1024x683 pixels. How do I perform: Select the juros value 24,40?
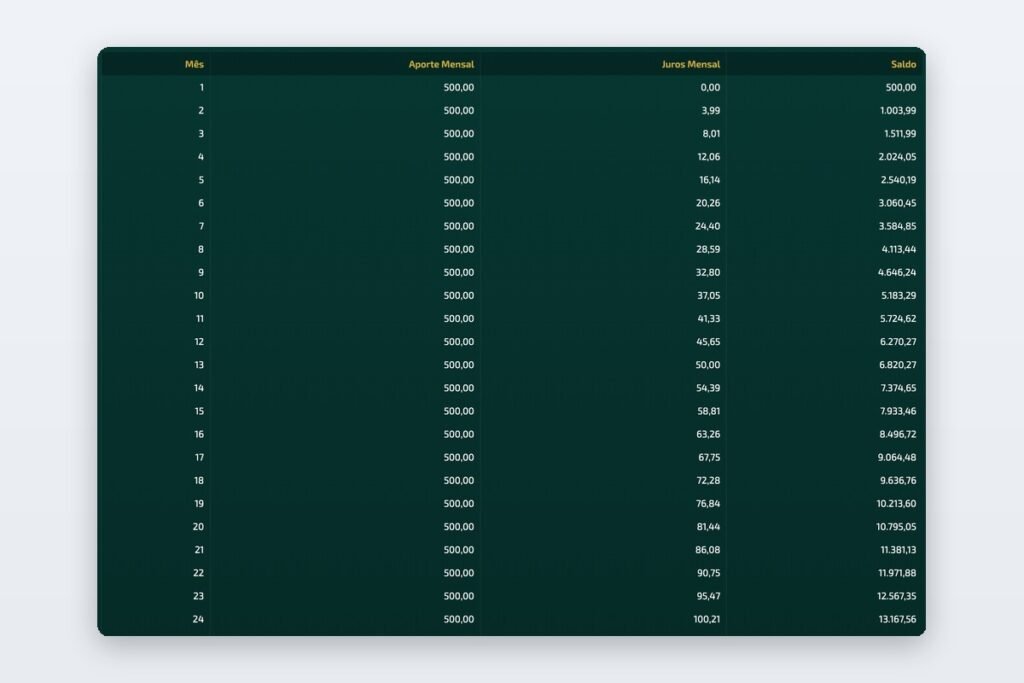708,226
